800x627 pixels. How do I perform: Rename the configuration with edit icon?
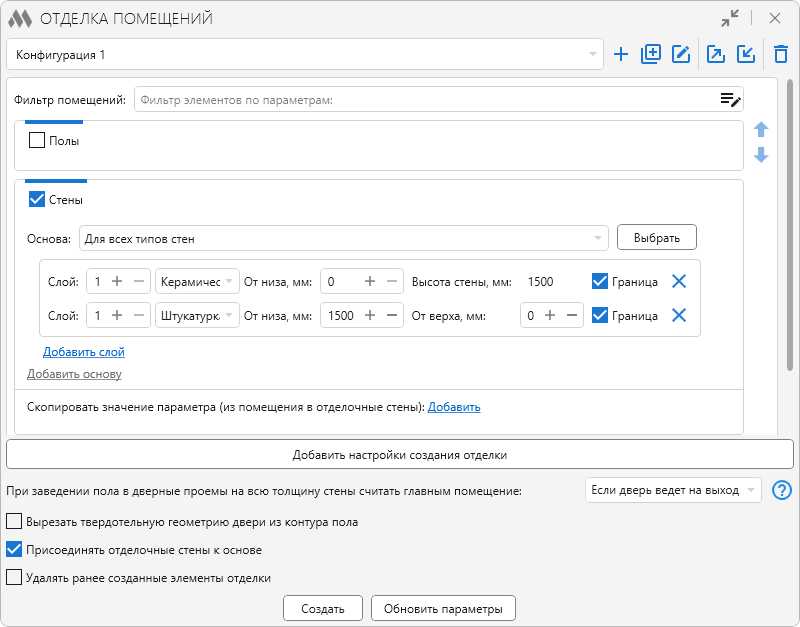click(681, 54)
